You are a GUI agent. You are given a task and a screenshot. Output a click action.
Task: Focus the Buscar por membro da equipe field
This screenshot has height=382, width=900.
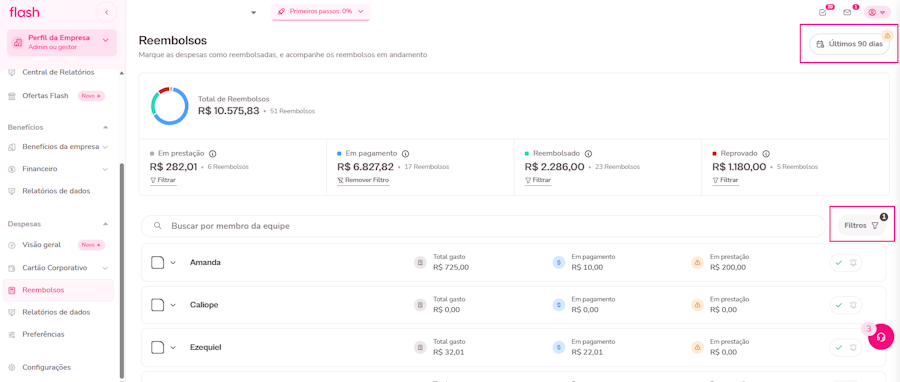pos(483,226)
